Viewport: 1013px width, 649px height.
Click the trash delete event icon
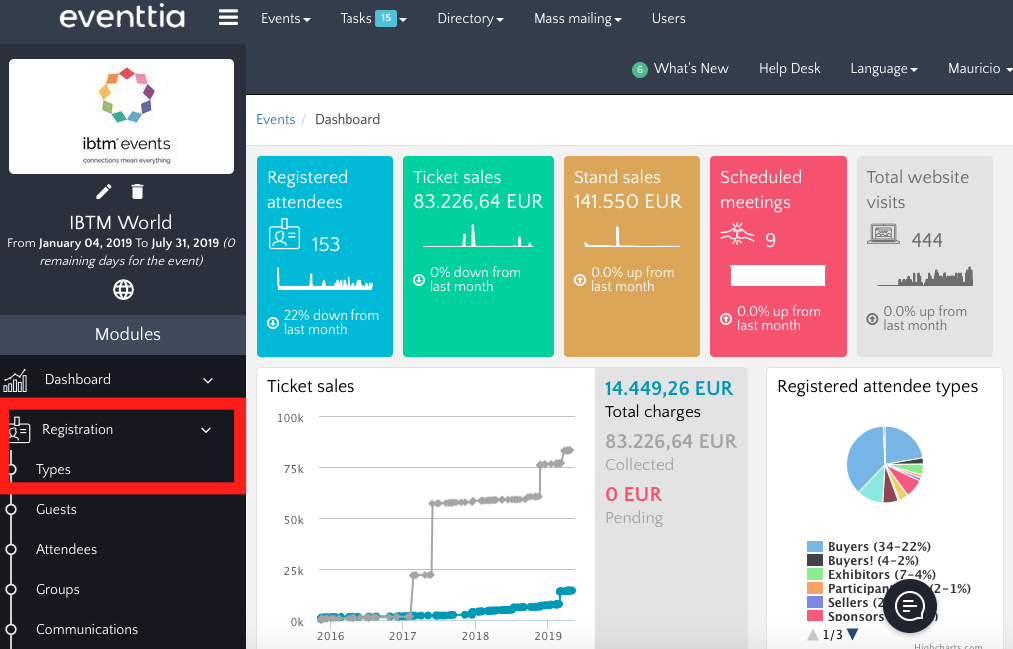click(138, 192)
